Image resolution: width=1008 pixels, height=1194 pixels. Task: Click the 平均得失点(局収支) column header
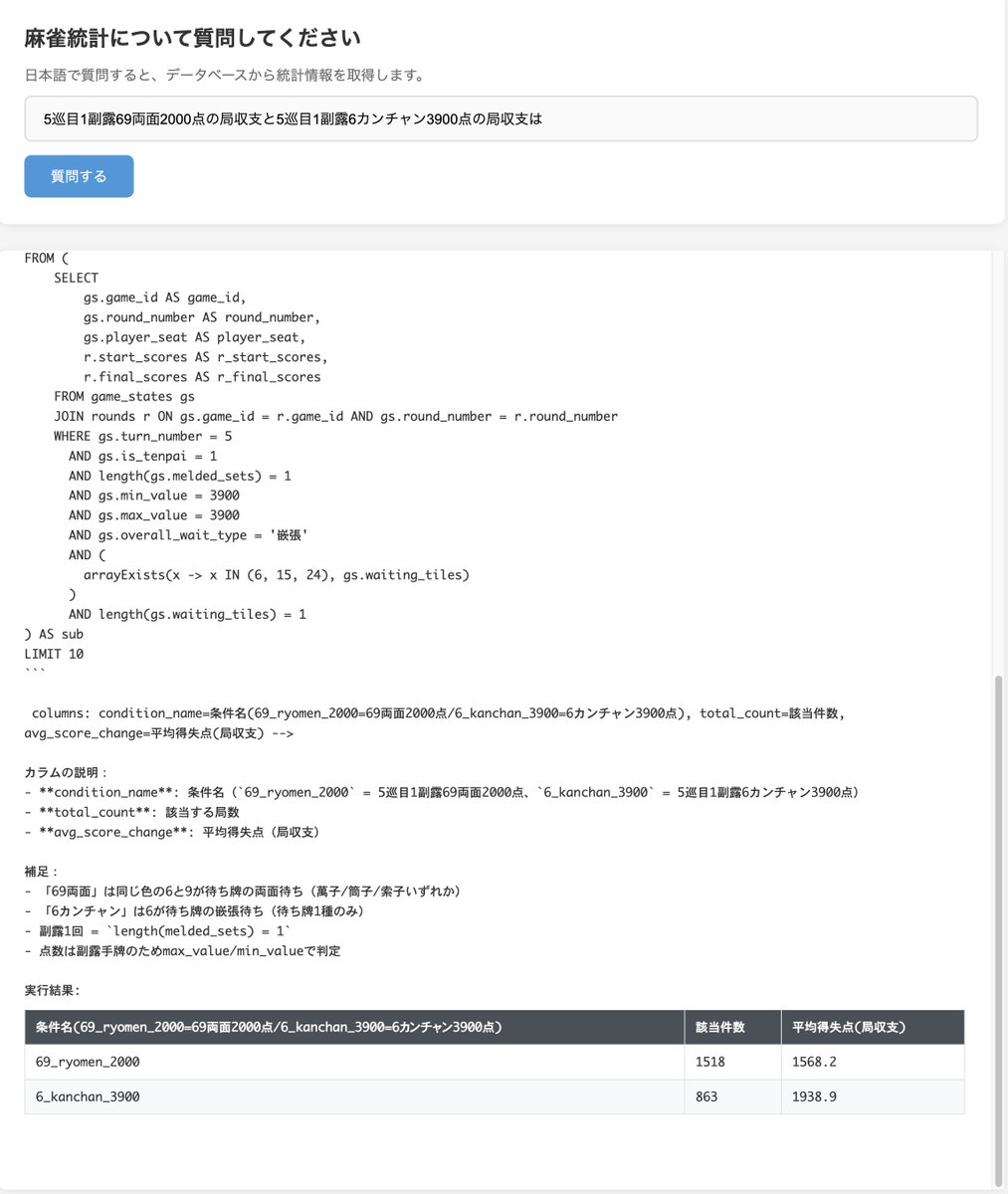point(873,1027)
